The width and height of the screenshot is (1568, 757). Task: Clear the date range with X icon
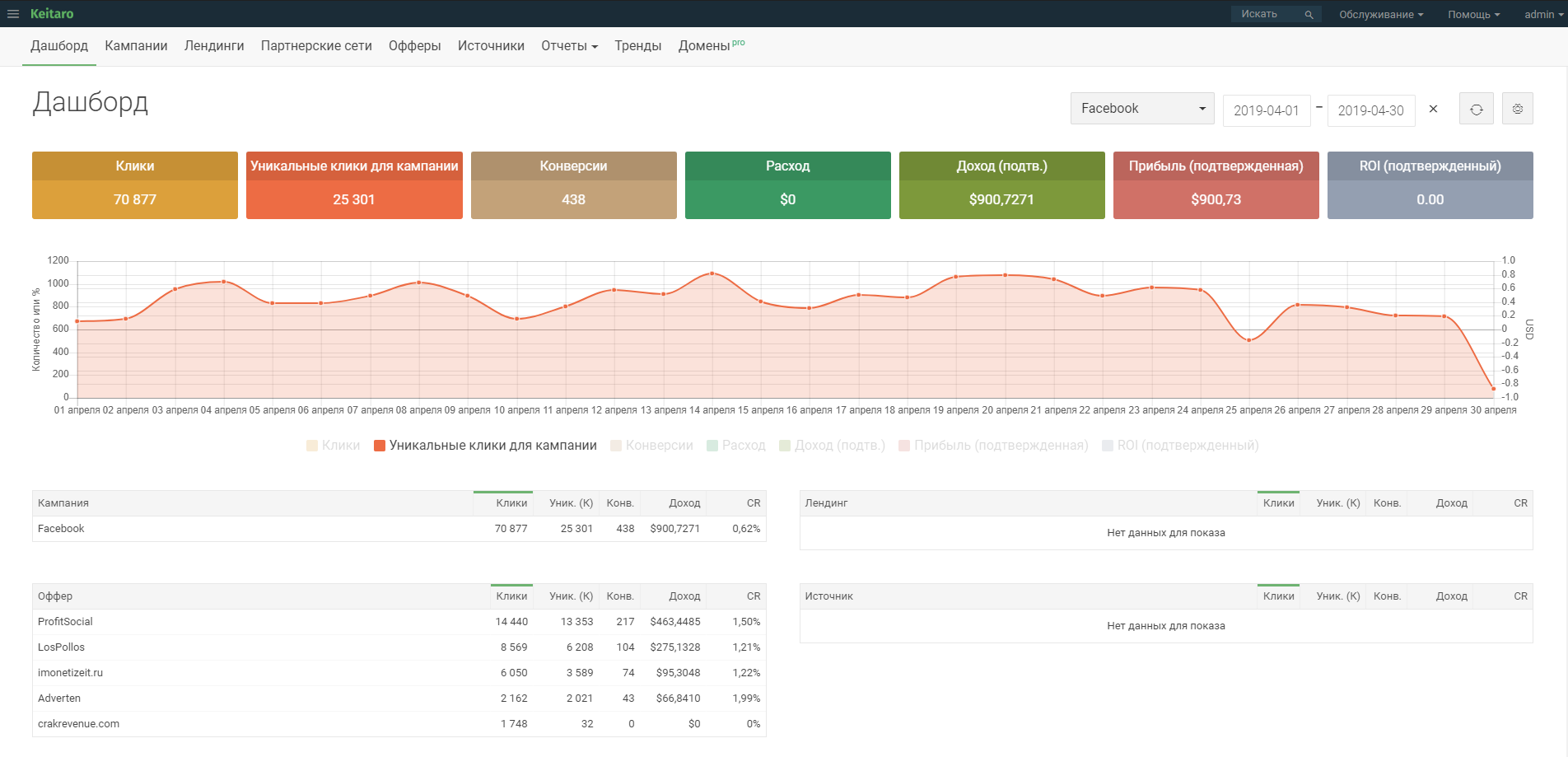[1433, 109]
